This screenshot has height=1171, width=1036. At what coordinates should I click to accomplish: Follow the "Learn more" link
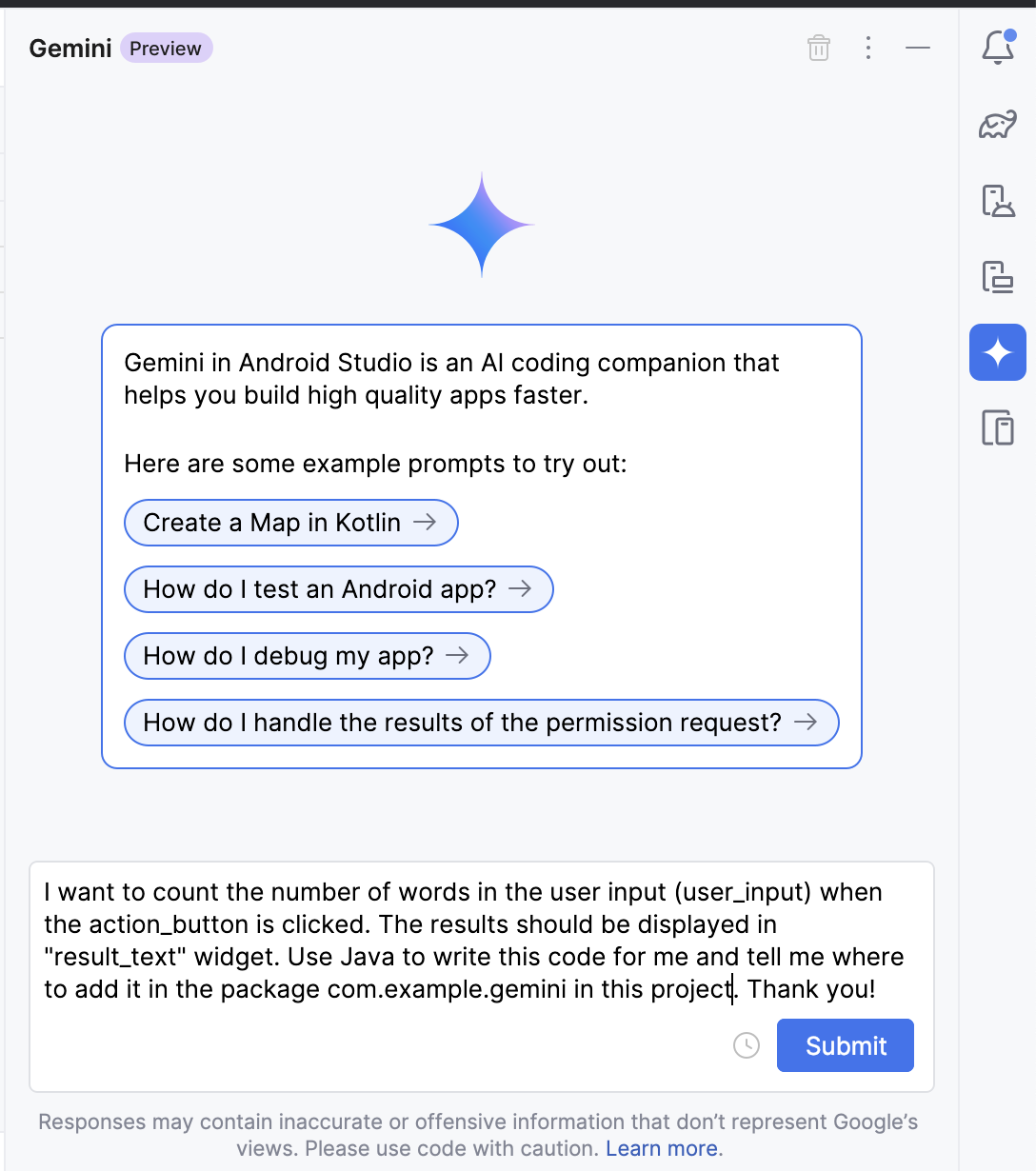pyautogui.click(x=663, y=1148)
